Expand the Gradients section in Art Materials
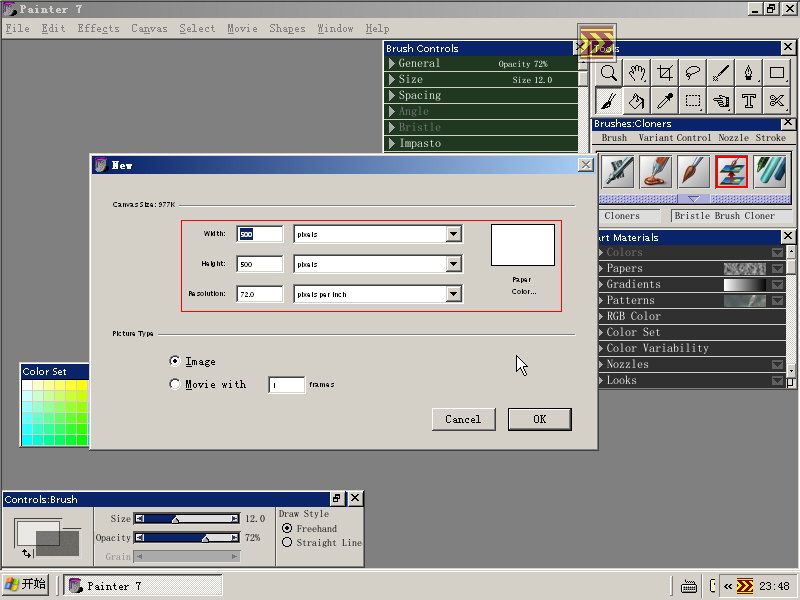The width and height of the screenshot is (800, 600). pos(601,284)
